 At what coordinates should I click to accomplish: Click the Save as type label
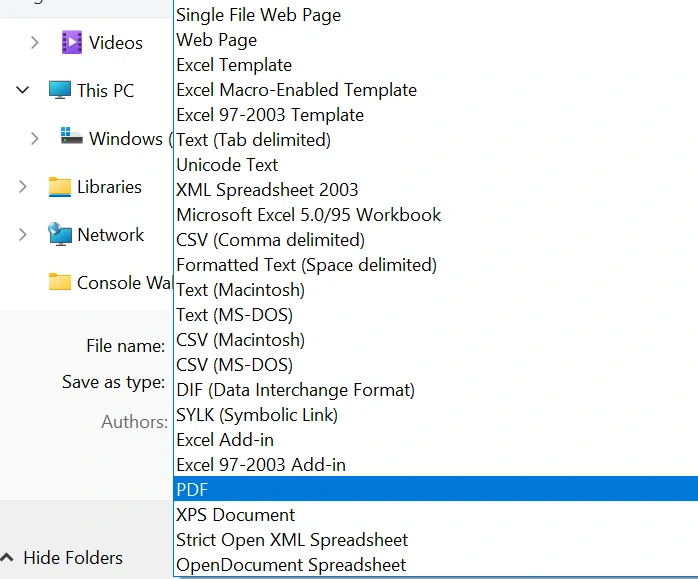(114, 382)
